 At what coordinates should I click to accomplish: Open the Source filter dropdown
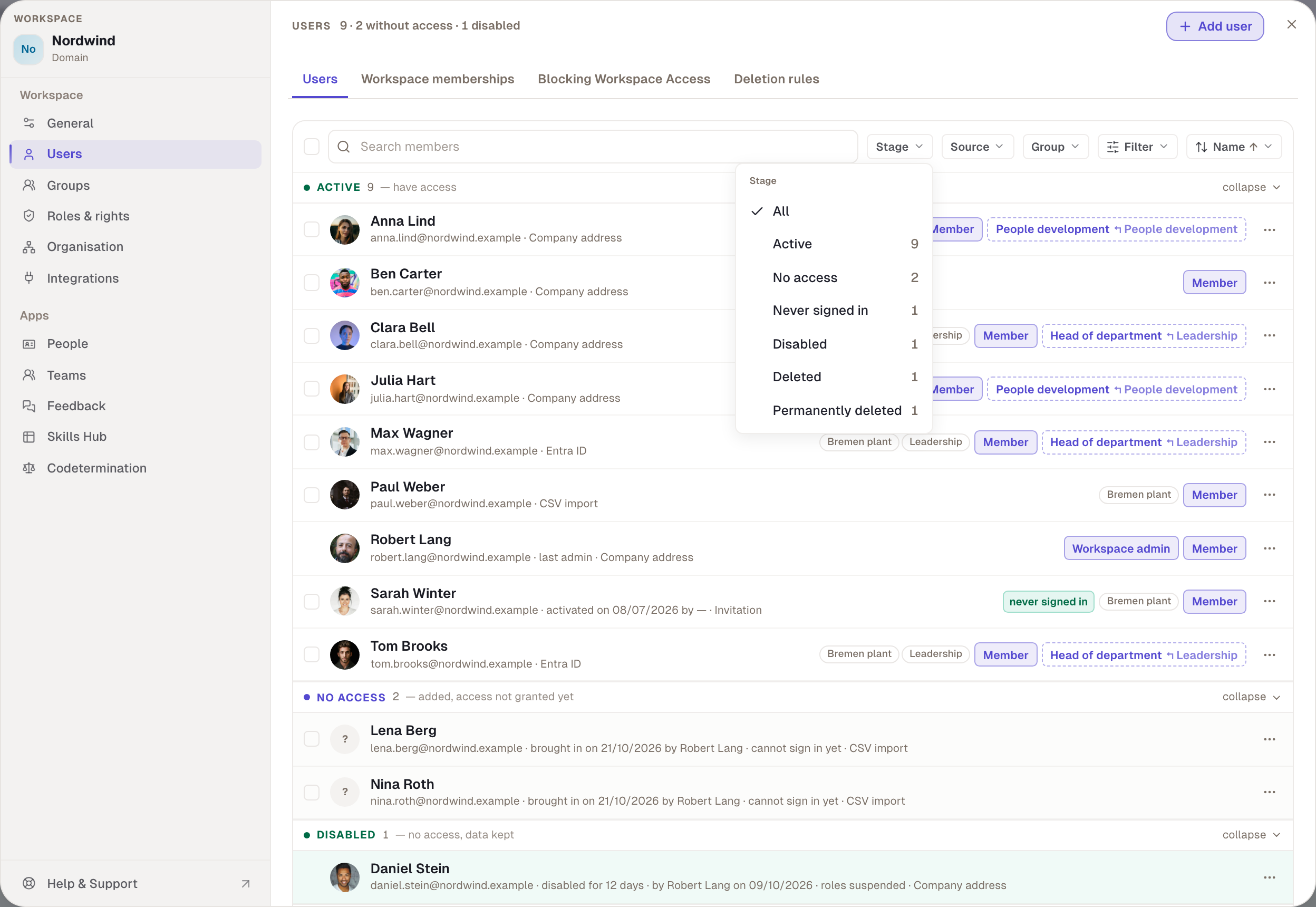pyautogui.click(x=977, y=147)
